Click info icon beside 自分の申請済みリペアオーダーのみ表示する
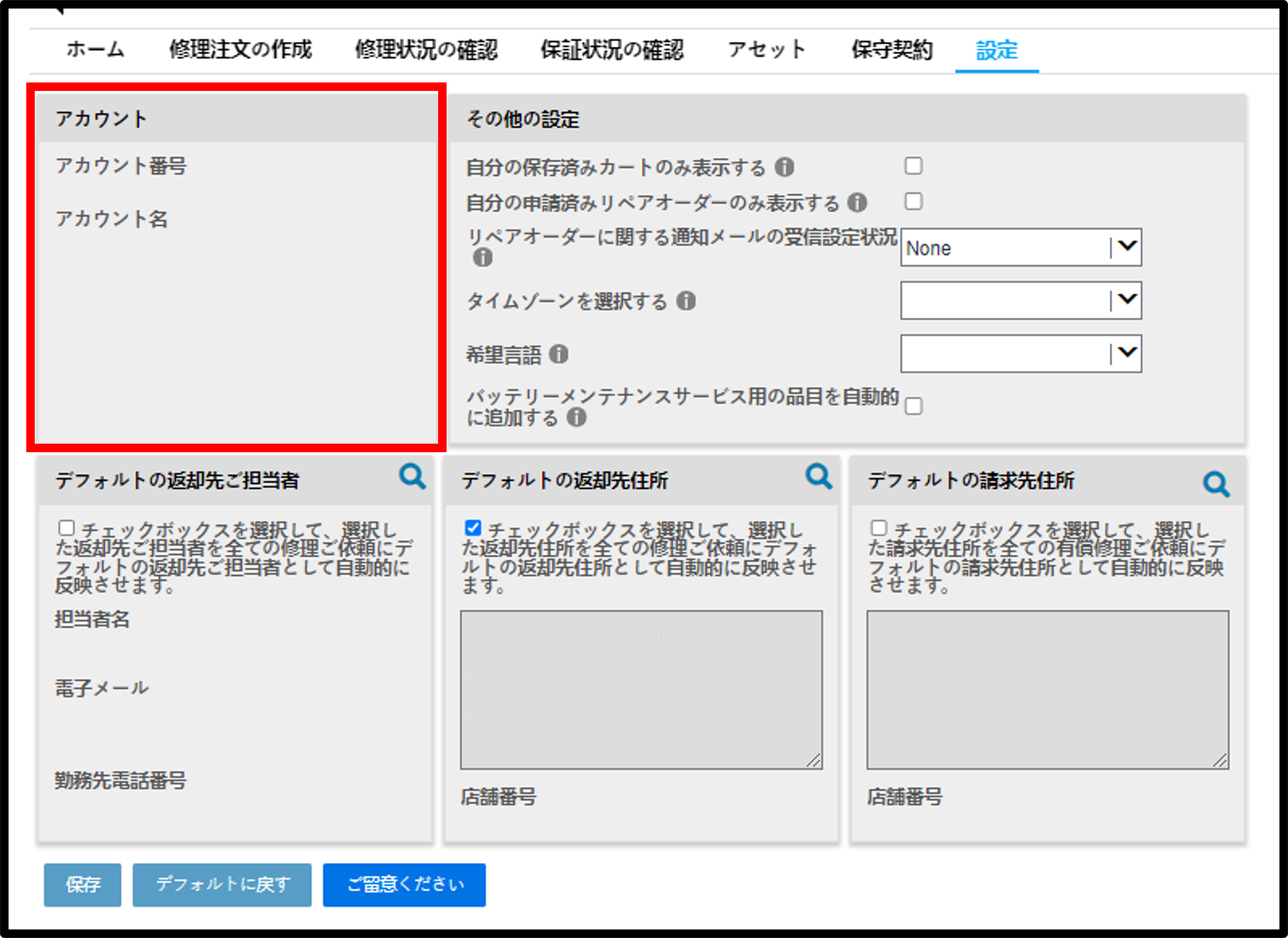Viewport: 1288px width, 938px height. 857,202
